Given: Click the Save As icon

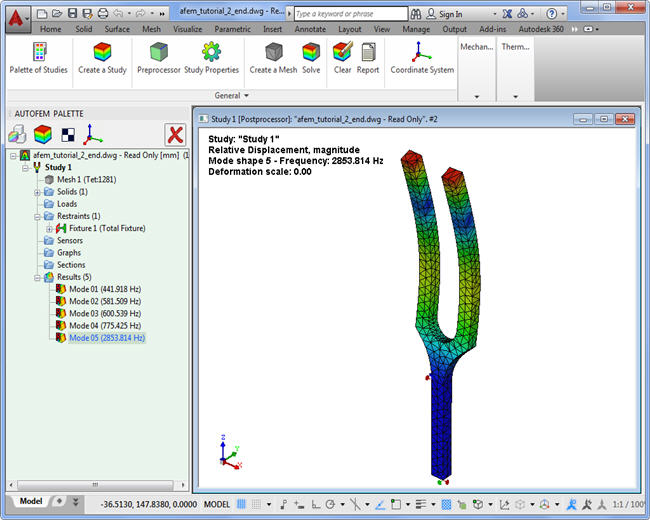Looking at the screenshot, I should coord(87,14).
